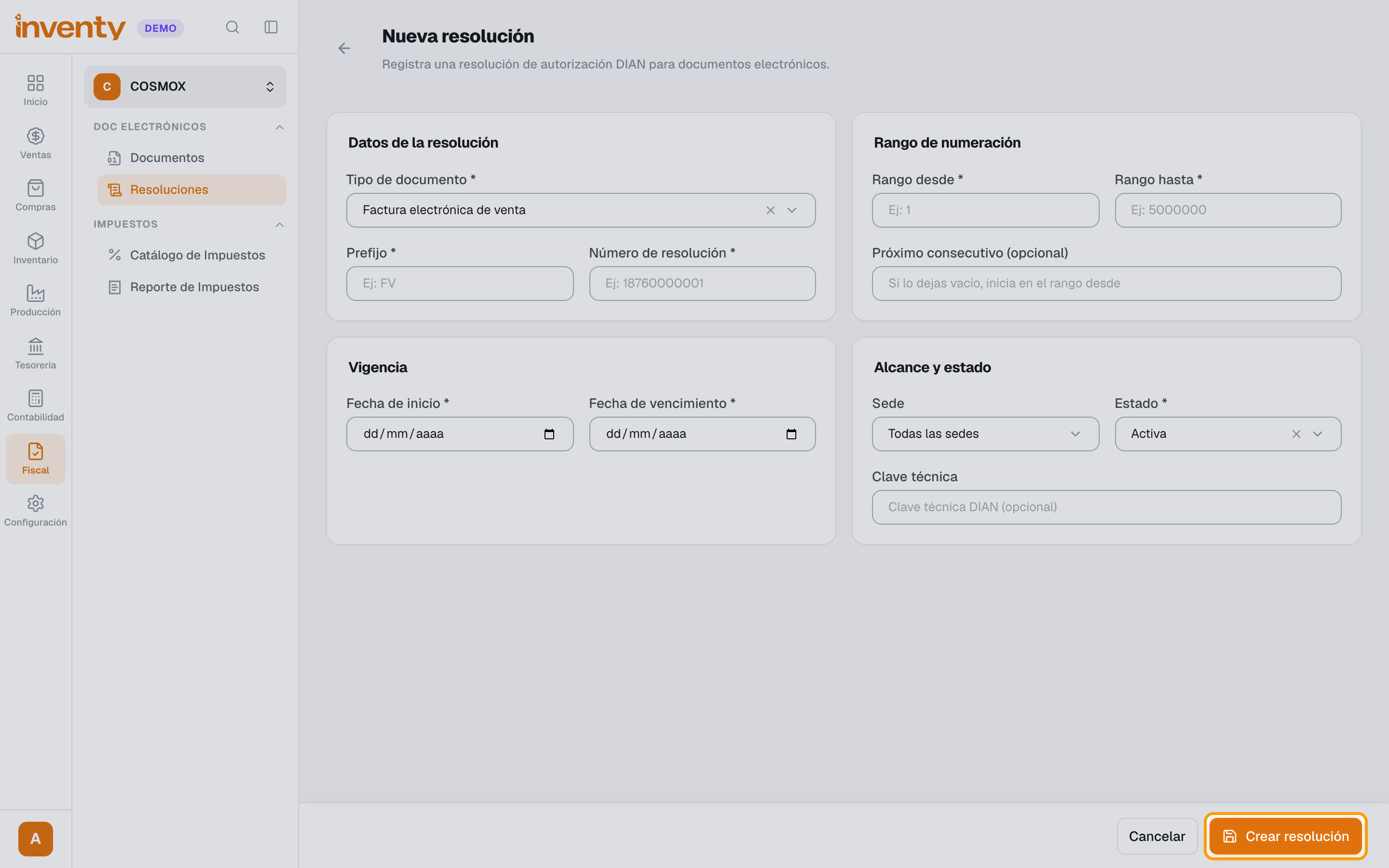1389x868 pixels.
Task: Open the Compras module
Action: pyautogui.click(x=36, y=196)
